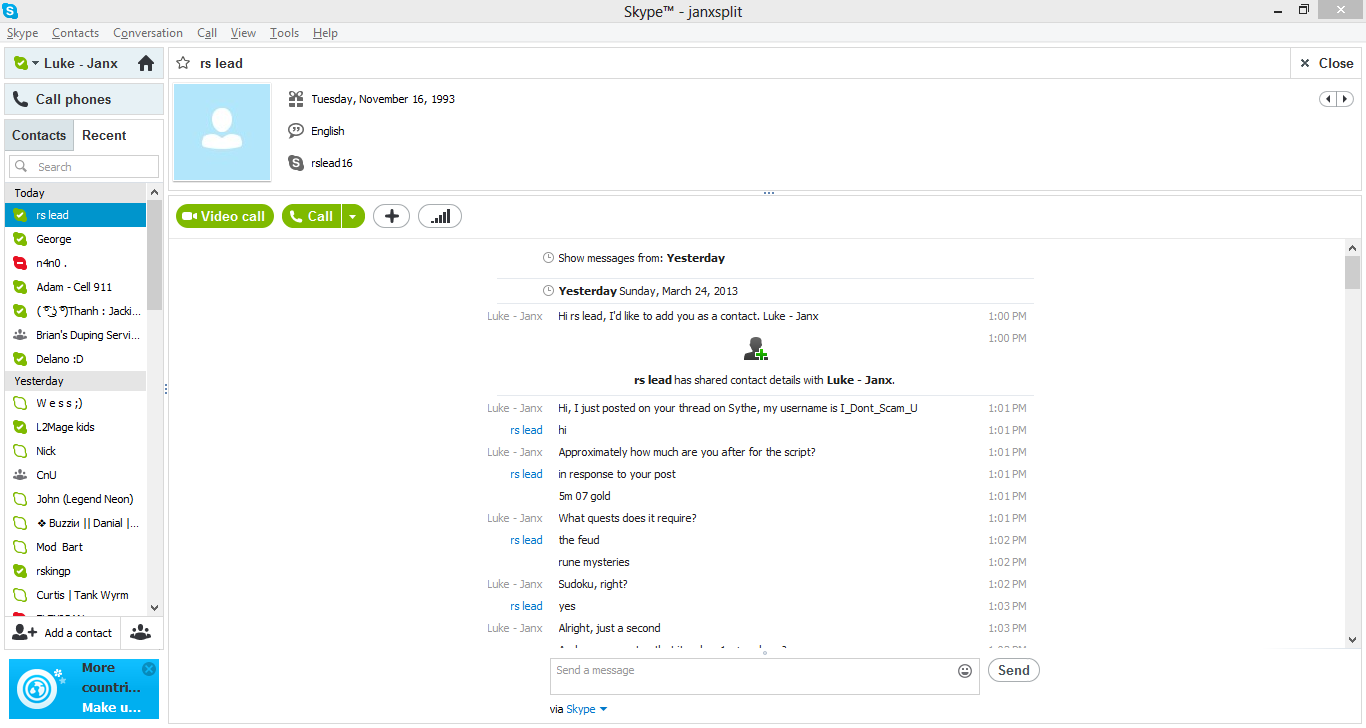
Task: Click the Call phones button
Action: [84, 99]
